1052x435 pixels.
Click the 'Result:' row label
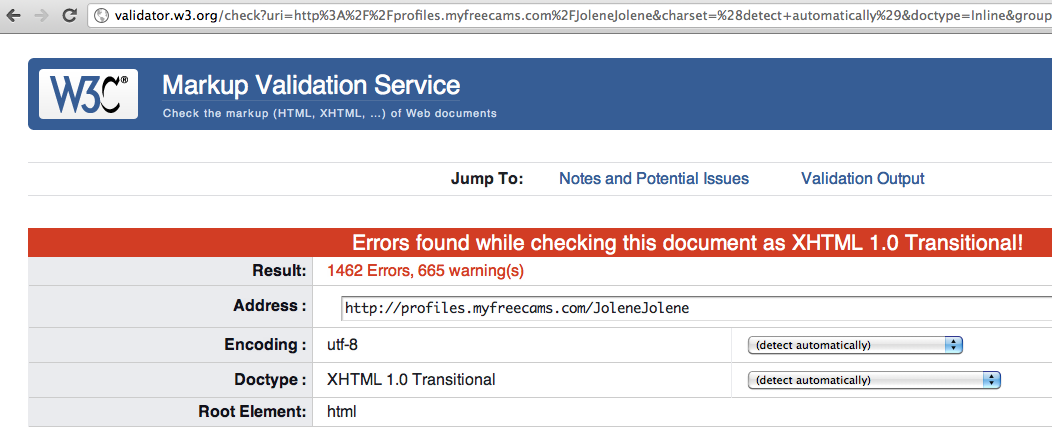pyautogui.click(x=279, y=271)
